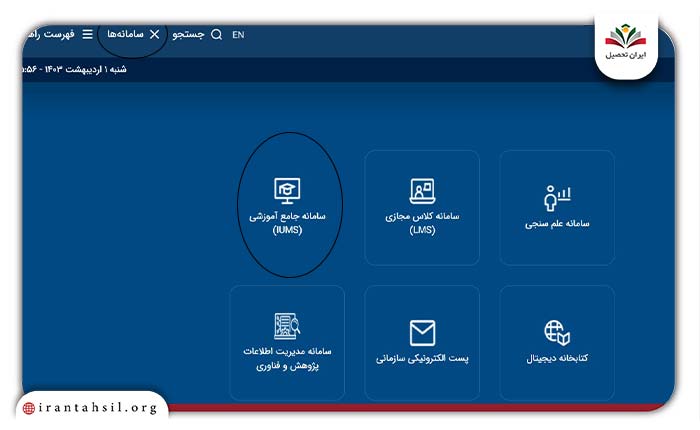This screenshot has width=700, height=430.
Task: Click the organizational email envelope icon
Action: (422, 333)
